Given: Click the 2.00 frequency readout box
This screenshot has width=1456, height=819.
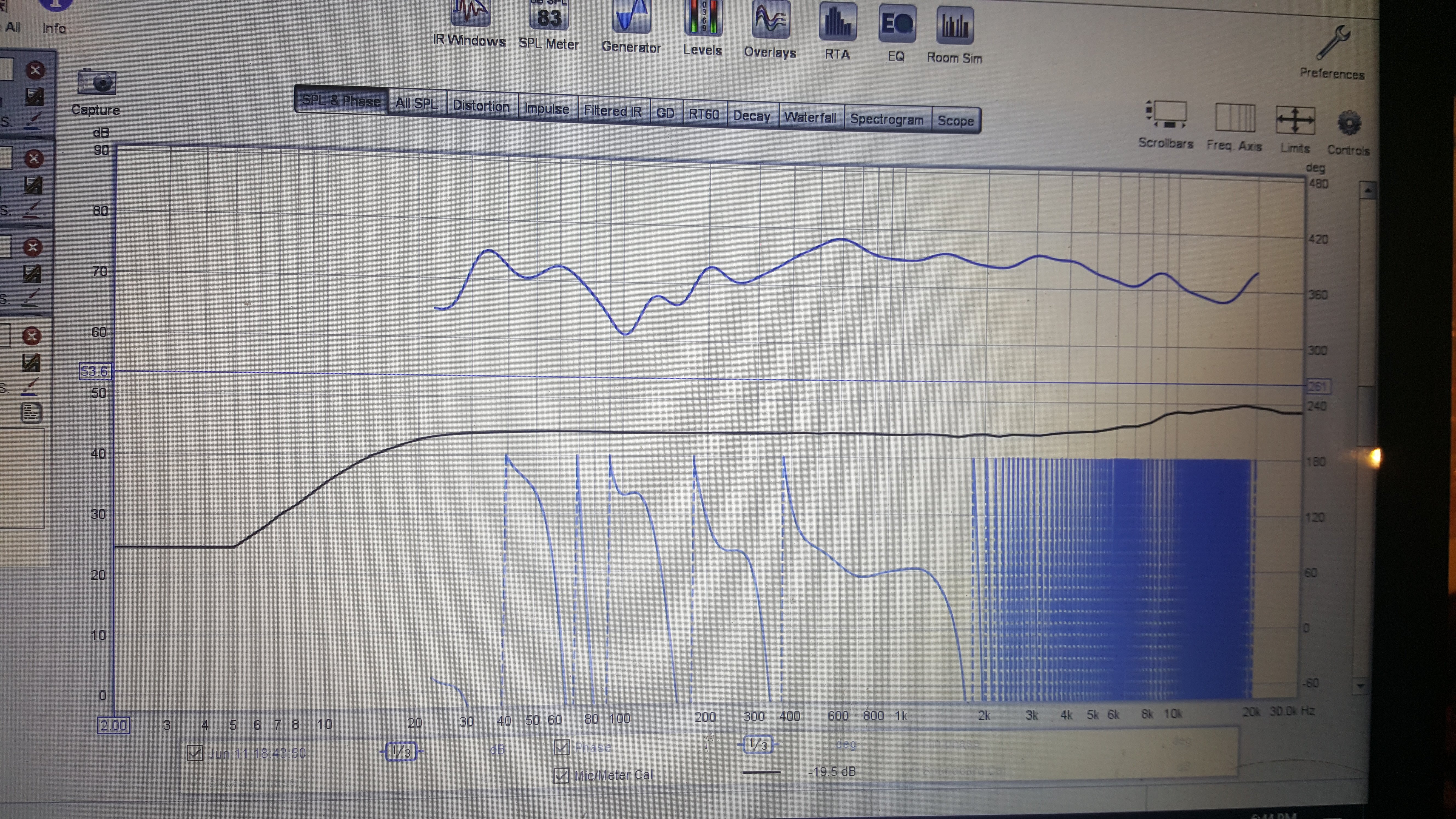Looking at the screenshot, I should click(113, 725).
